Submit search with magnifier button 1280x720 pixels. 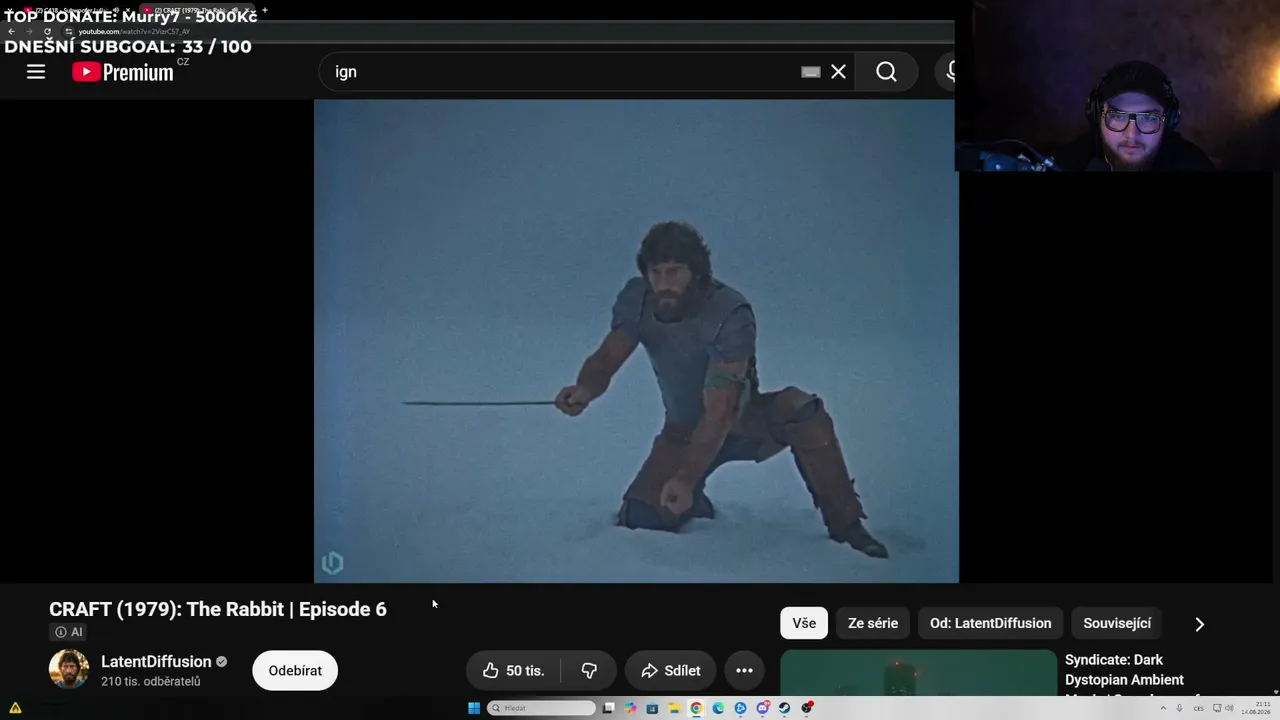886,72
